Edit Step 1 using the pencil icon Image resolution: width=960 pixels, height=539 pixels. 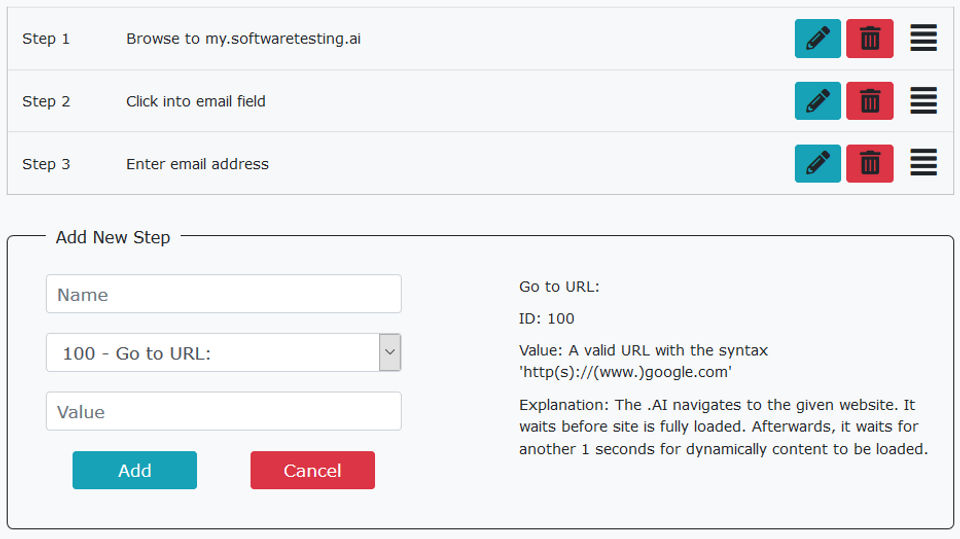tap(817, 39)
